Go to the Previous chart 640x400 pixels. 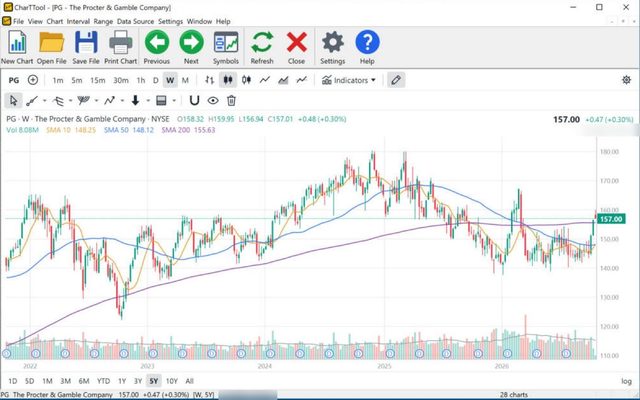pos(157,47)
